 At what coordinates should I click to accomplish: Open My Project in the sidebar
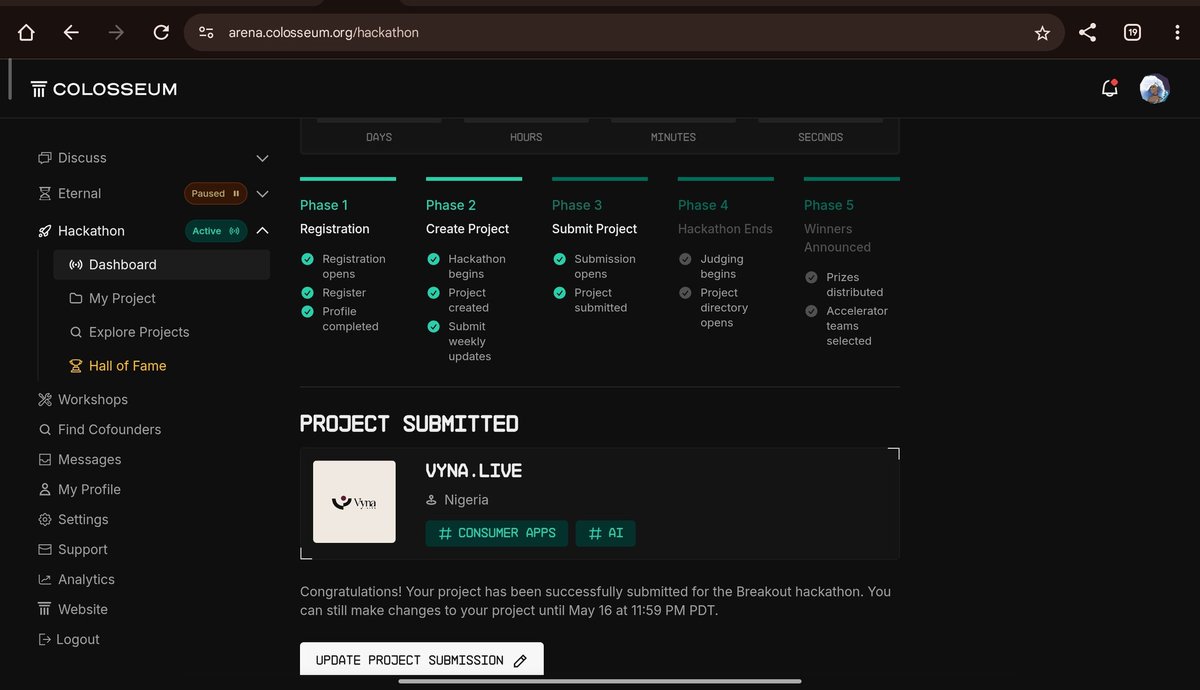122,298
